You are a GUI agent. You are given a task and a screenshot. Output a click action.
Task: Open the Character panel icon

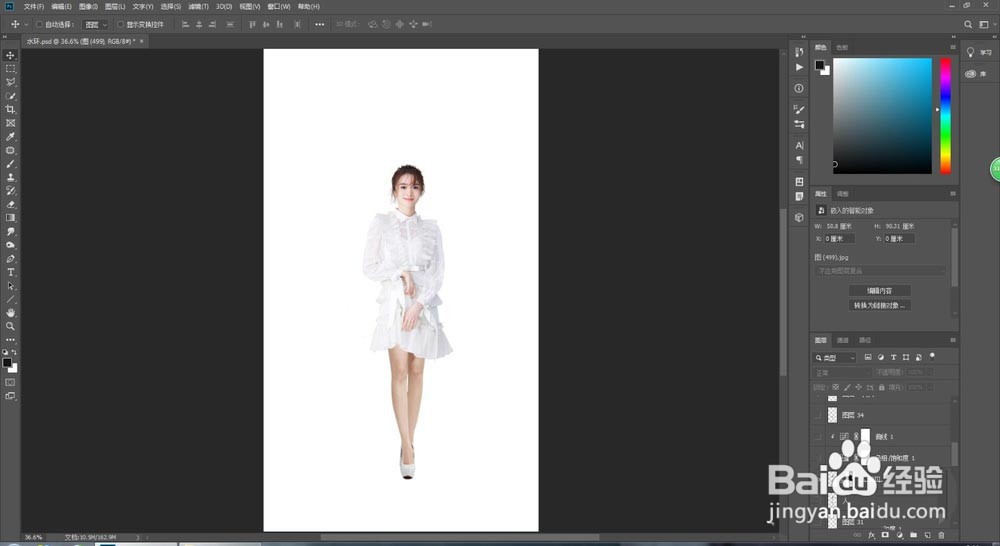799,145
